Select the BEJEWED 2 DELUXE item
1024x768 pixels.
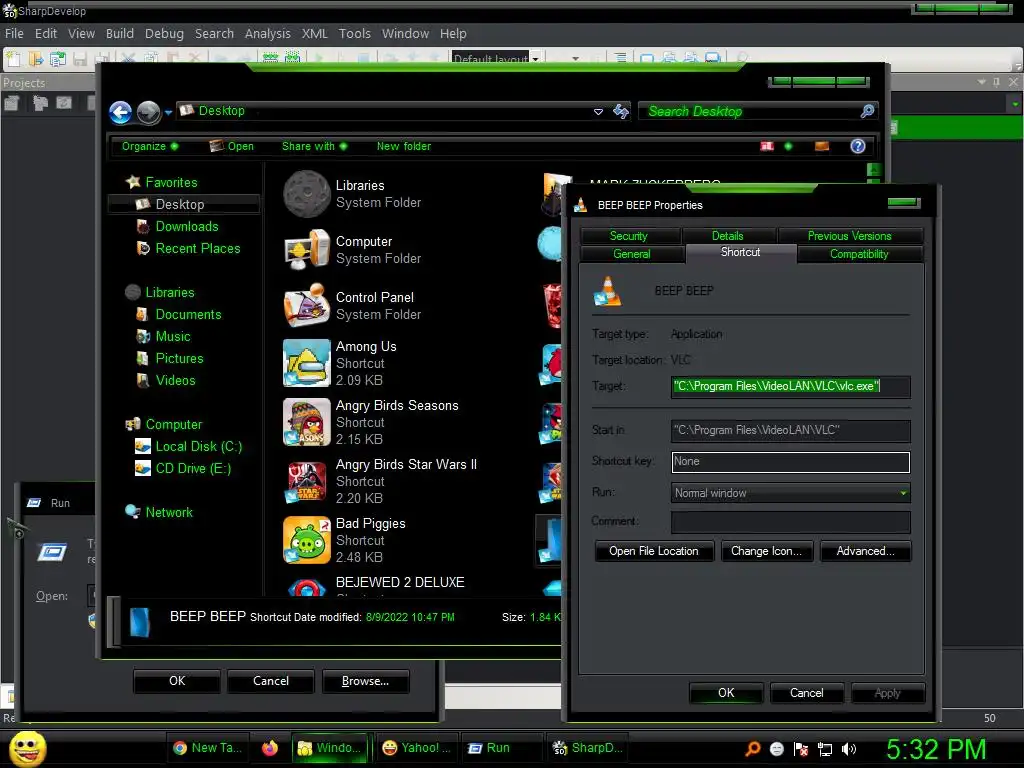(400, 583)
